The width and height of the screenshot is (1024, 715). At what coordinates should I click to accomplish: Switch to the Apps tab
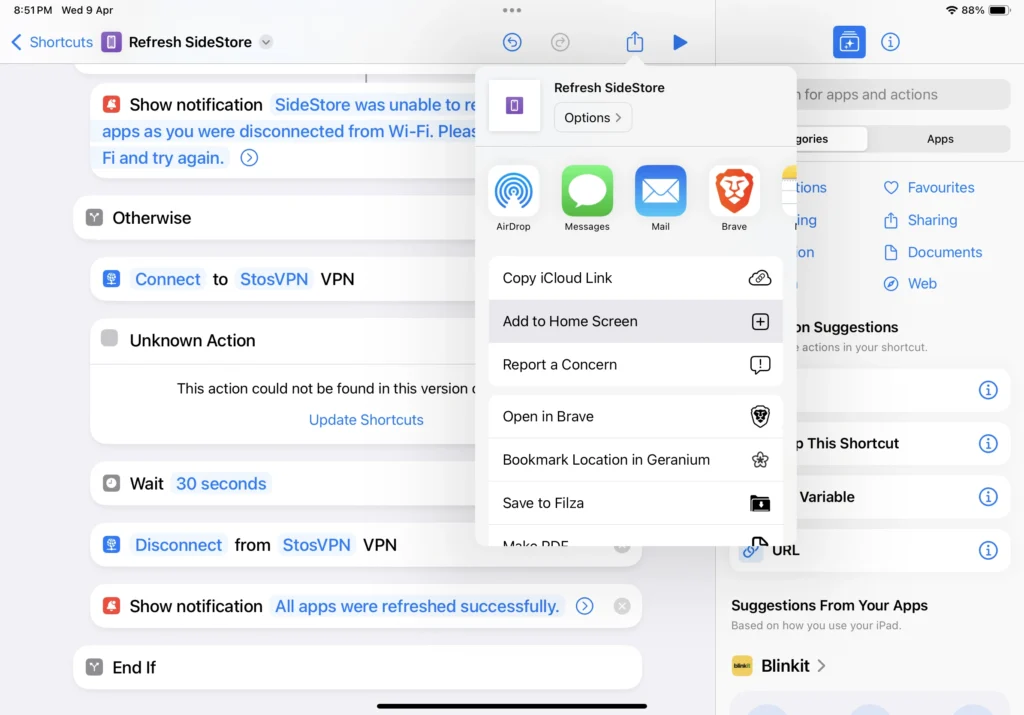(940, 139)
